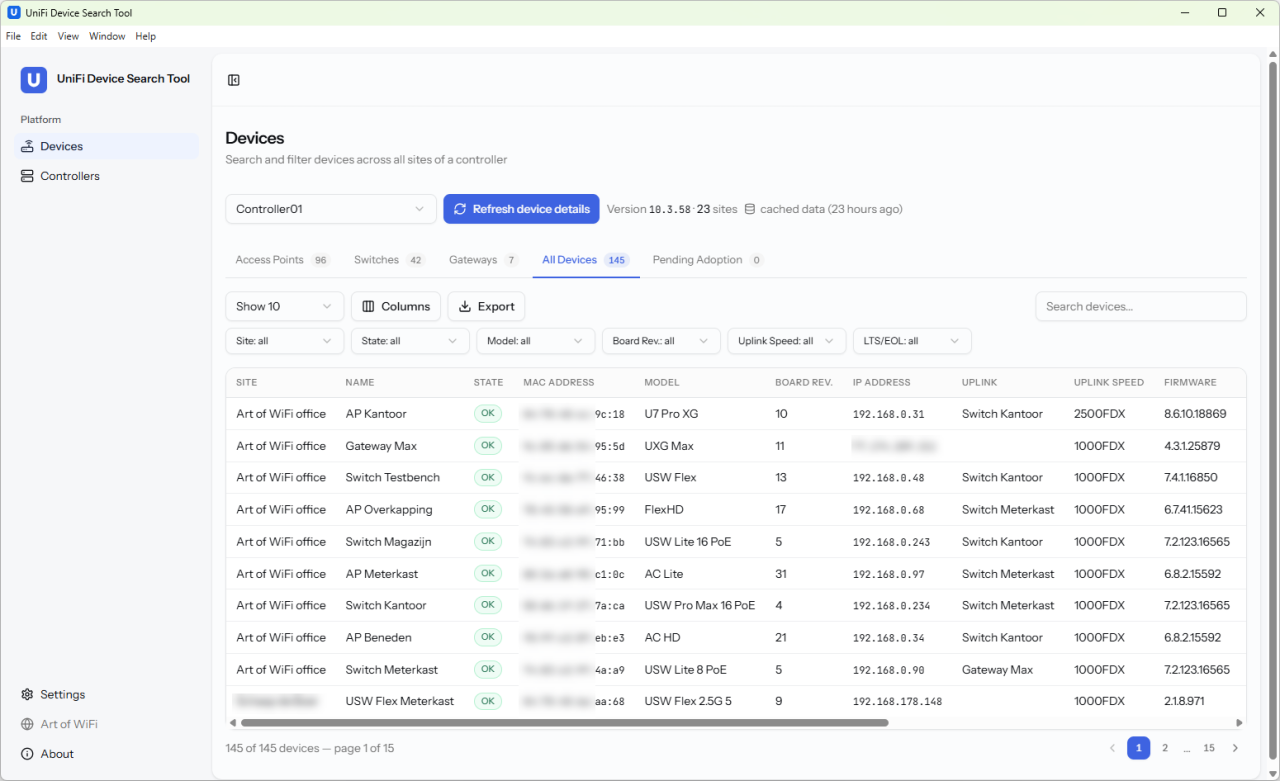
Task: Open the Controller01 selector dropdown
Action: pyautogui.click(x=331, y=209)
